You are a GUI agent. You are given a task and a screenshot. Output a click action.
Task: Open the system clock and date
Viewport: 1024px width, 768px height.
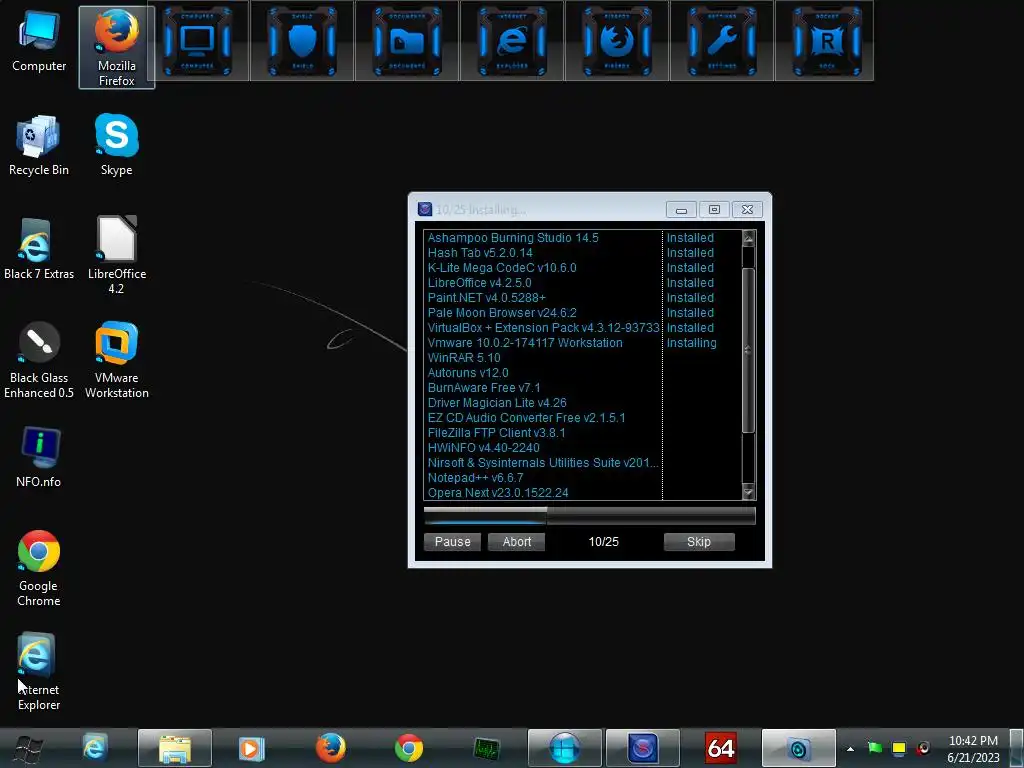973,748
